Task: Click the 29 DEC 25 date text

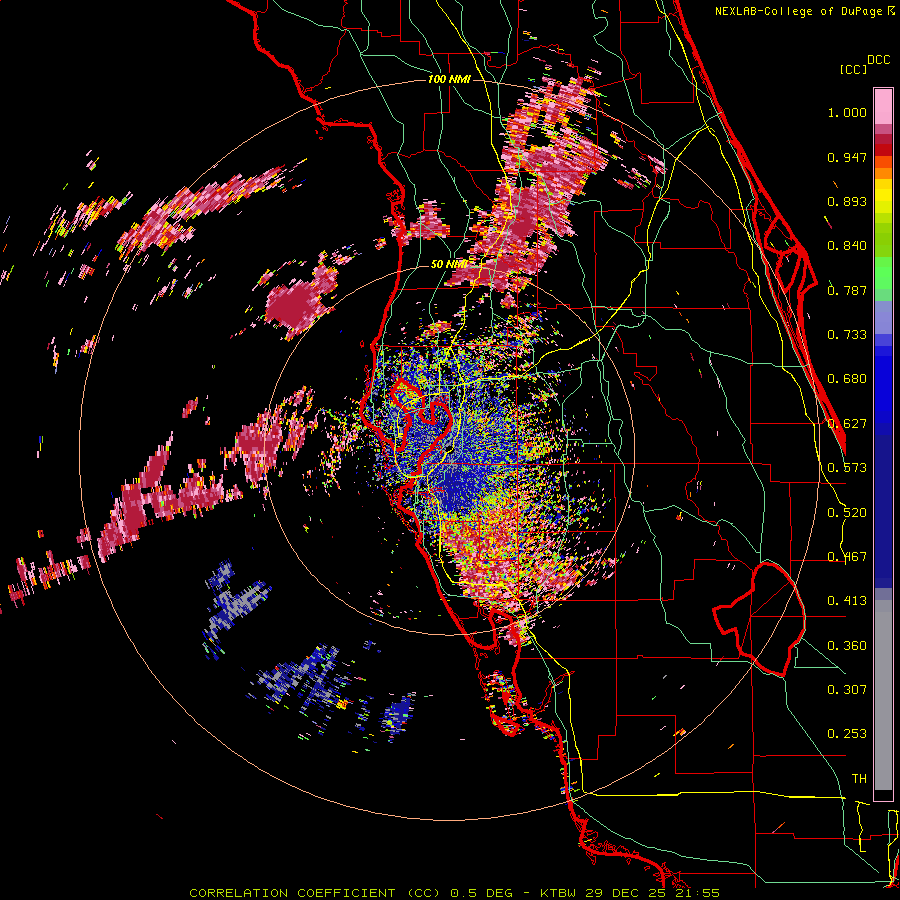Action: pyautogui.click(x=624, y=893)
